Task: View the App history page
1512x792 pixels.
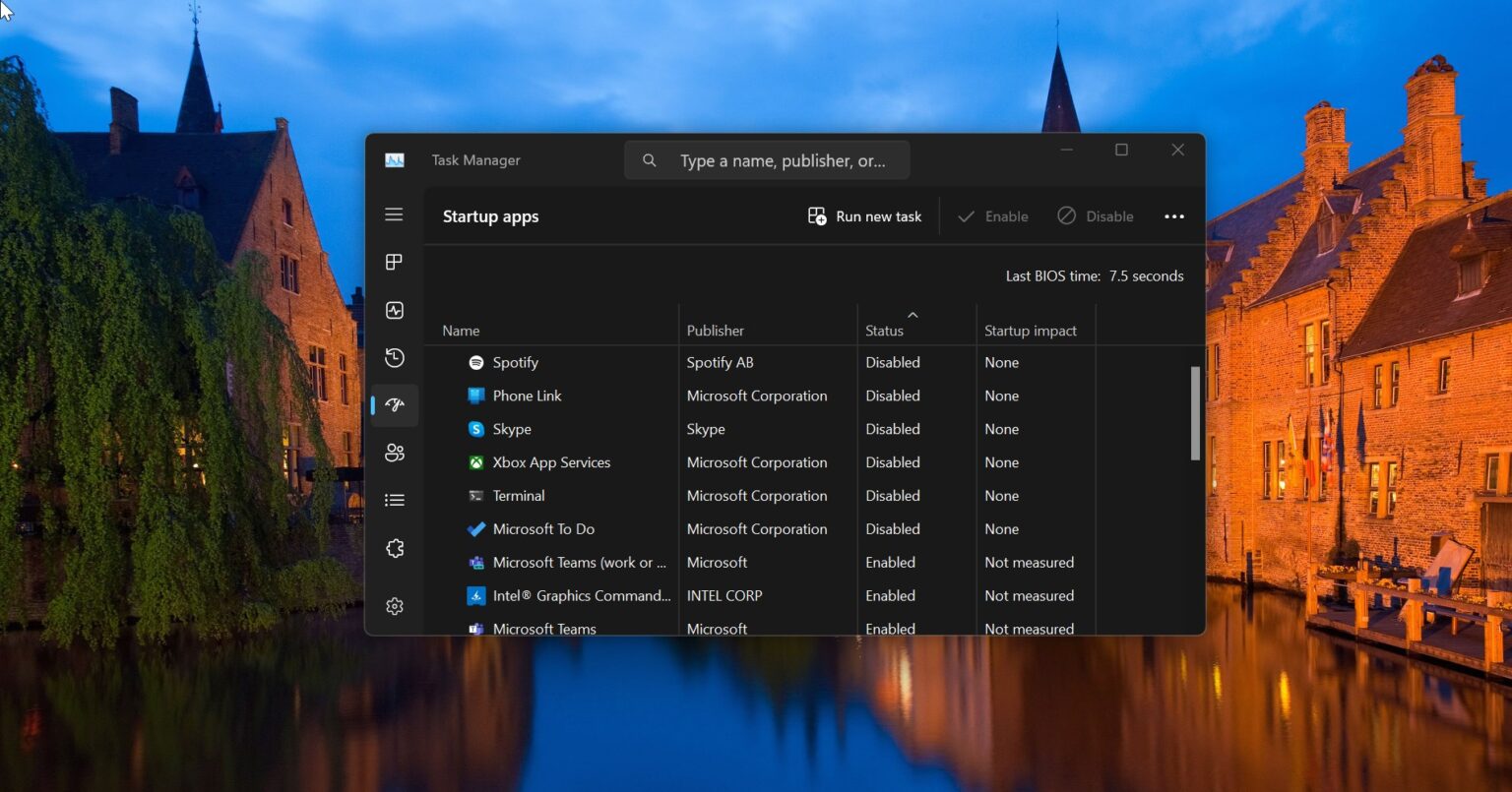Action: (394, 358)
